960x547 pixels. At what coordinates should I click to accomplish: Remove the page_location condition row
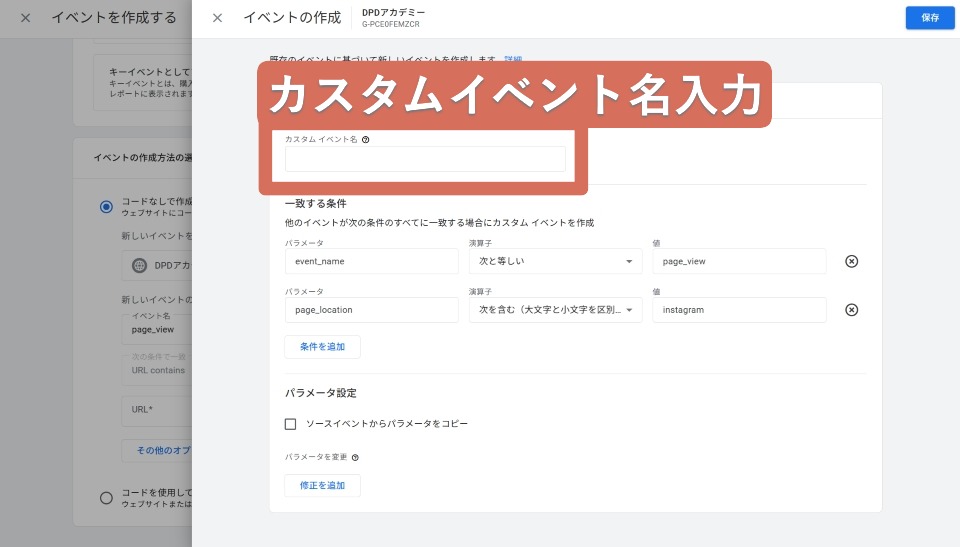pyautogui.click(x=851, y=310)
